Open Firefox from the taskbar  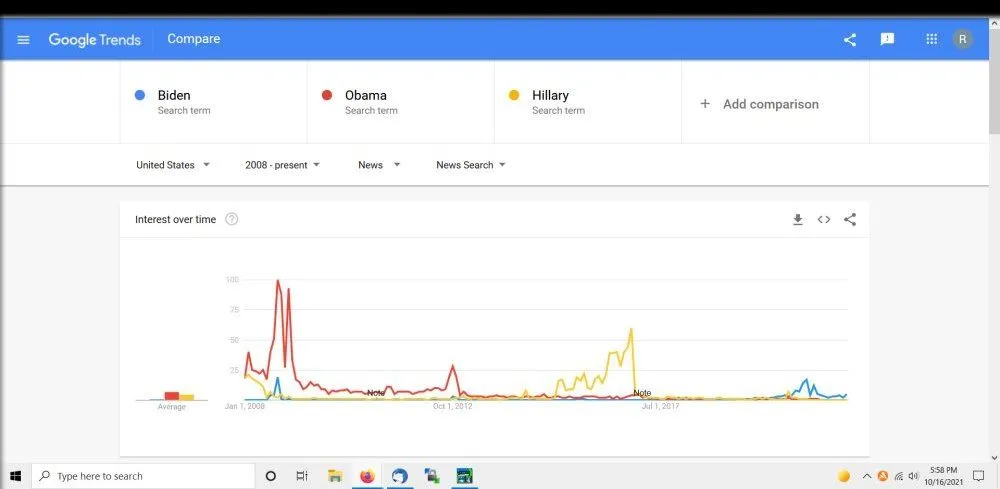click(367, 476)
